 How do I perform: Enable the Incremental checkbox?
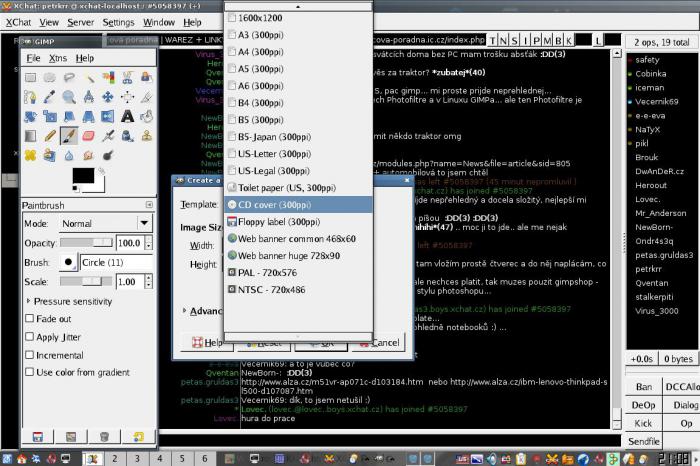(29, 355)
